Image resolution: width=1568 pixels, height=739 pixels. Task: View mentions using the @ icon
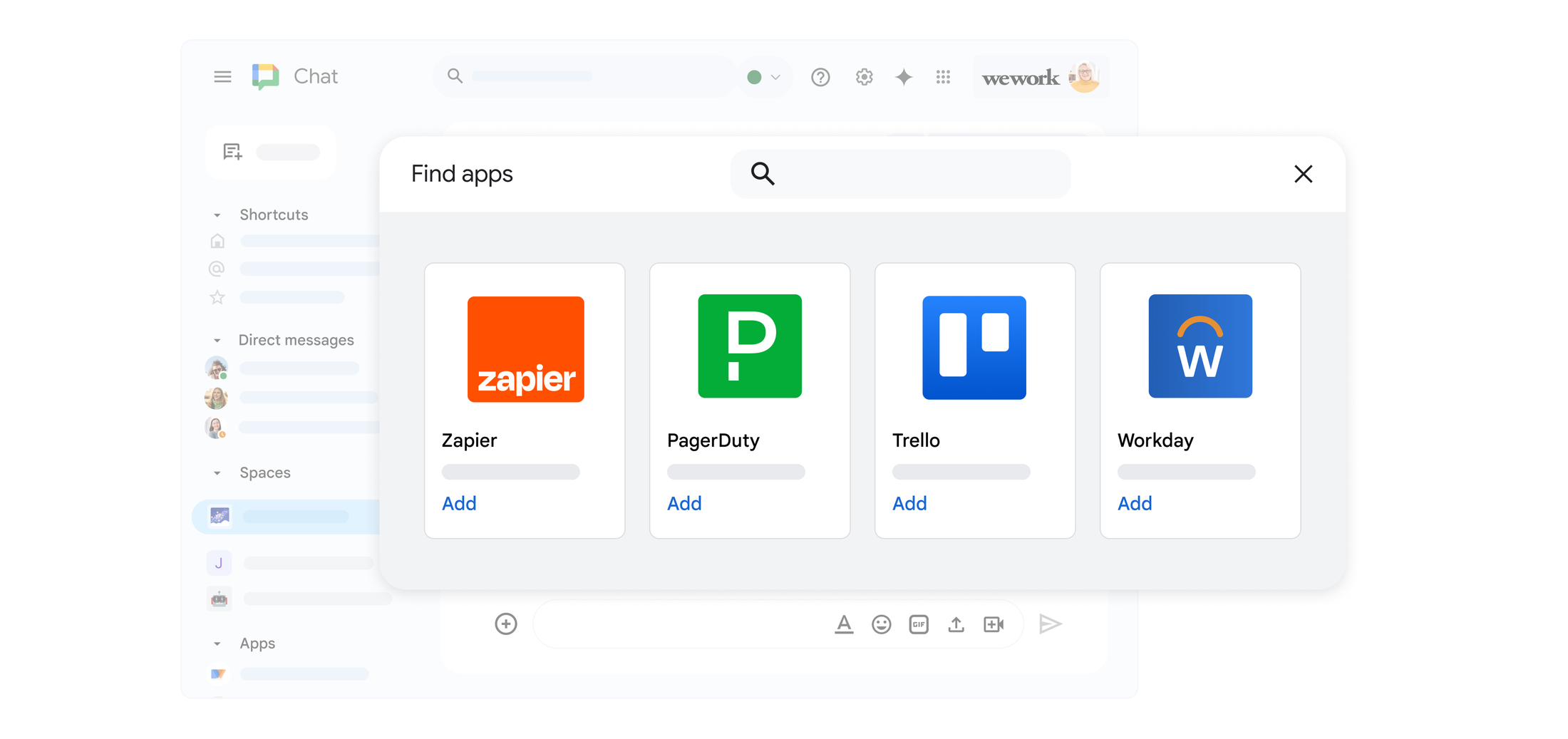tap(217, 269)
